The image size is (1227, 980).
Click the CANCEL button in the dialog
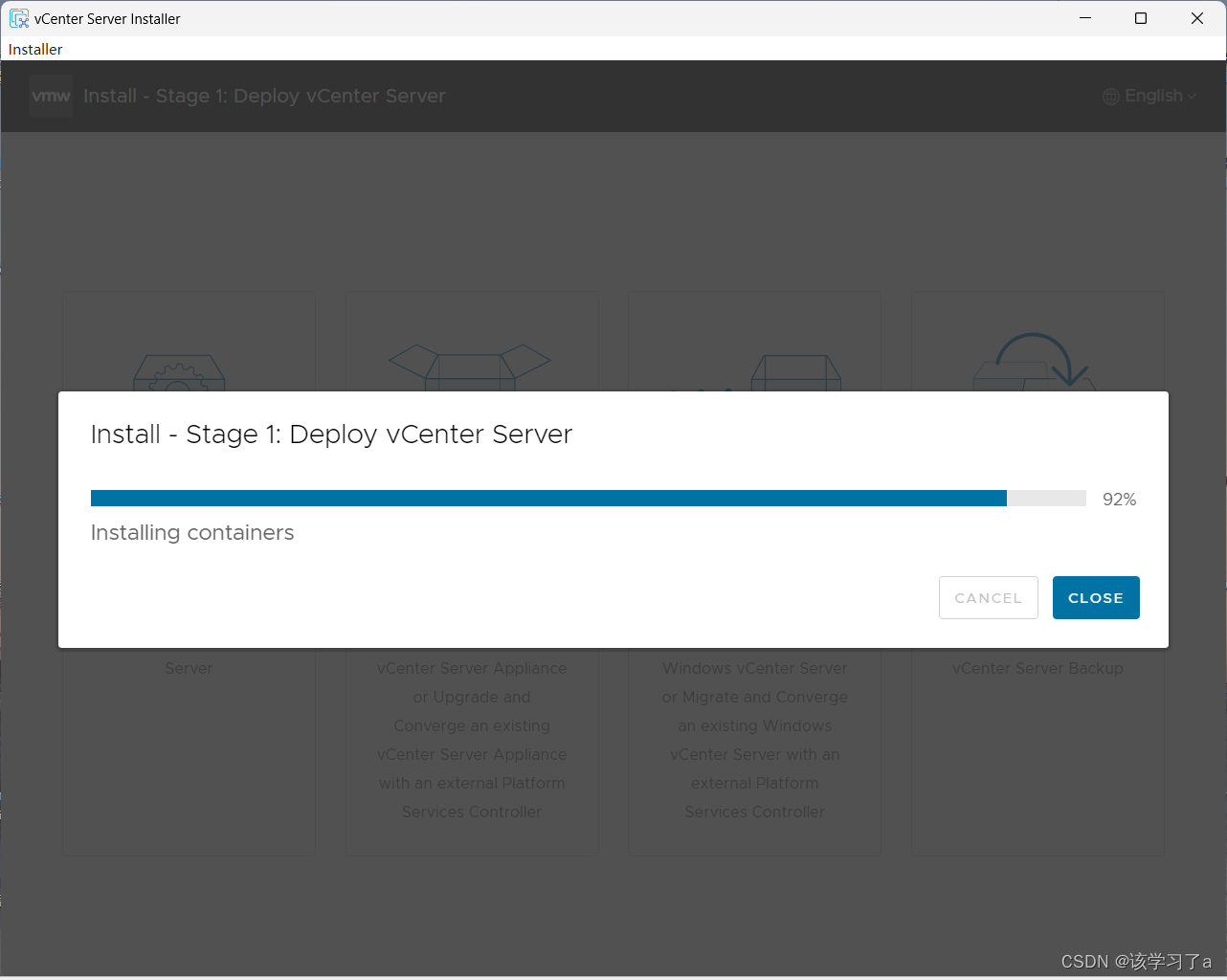(x=989, y=597)
